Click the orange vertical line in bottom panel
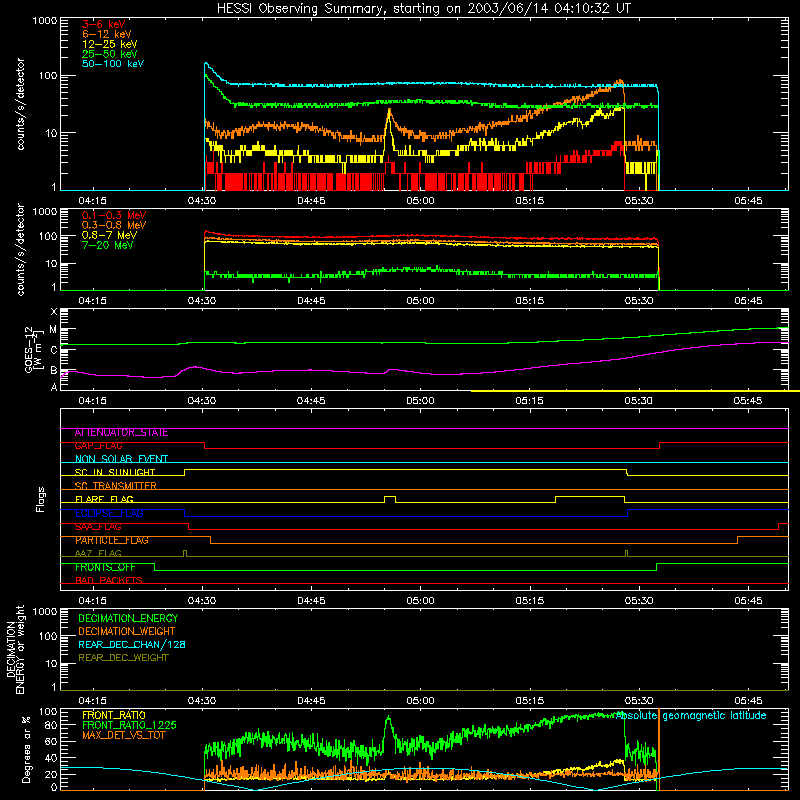Screen dimensions: 800x800 (659, 749)
